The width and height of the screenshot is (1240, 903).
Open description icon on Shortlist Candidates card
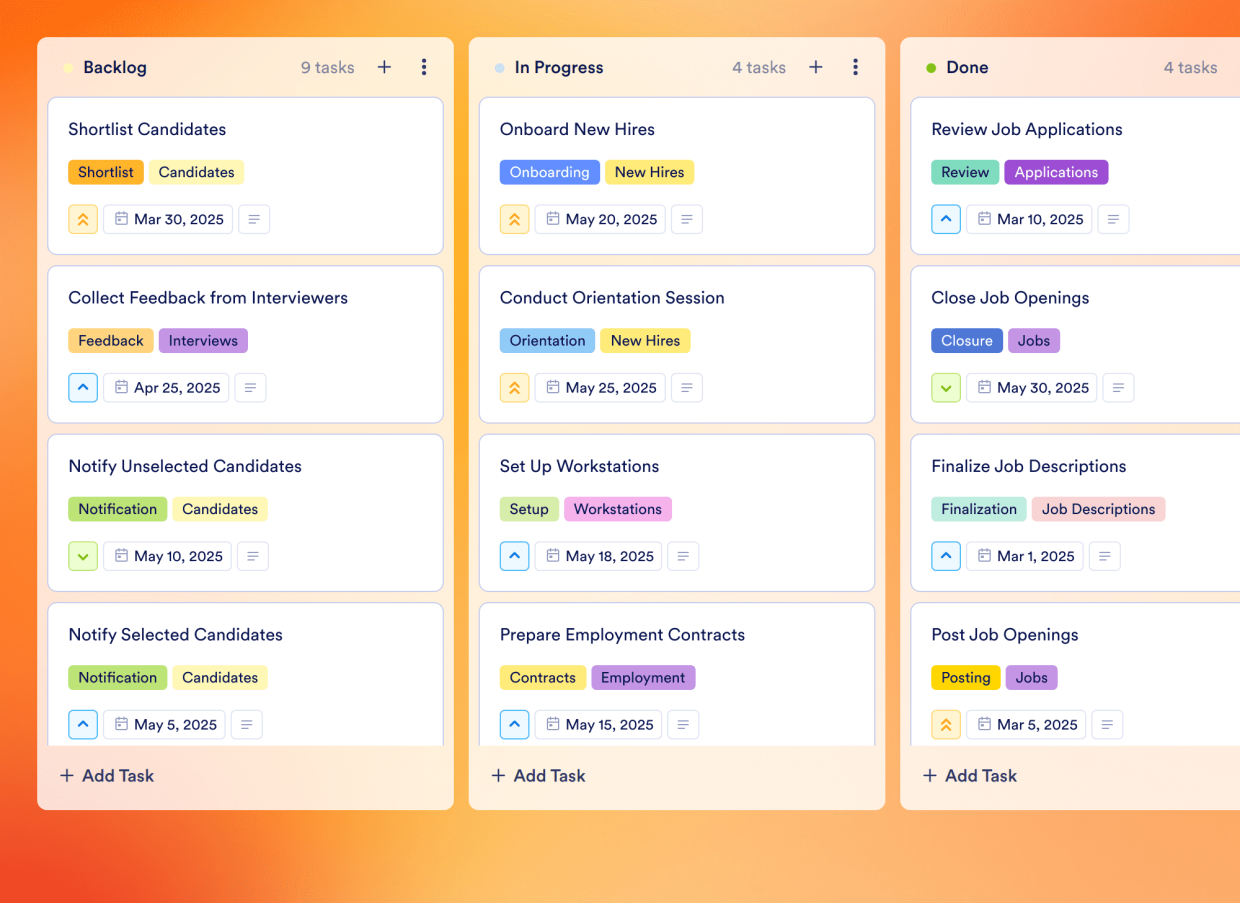[x=254, y=219]
